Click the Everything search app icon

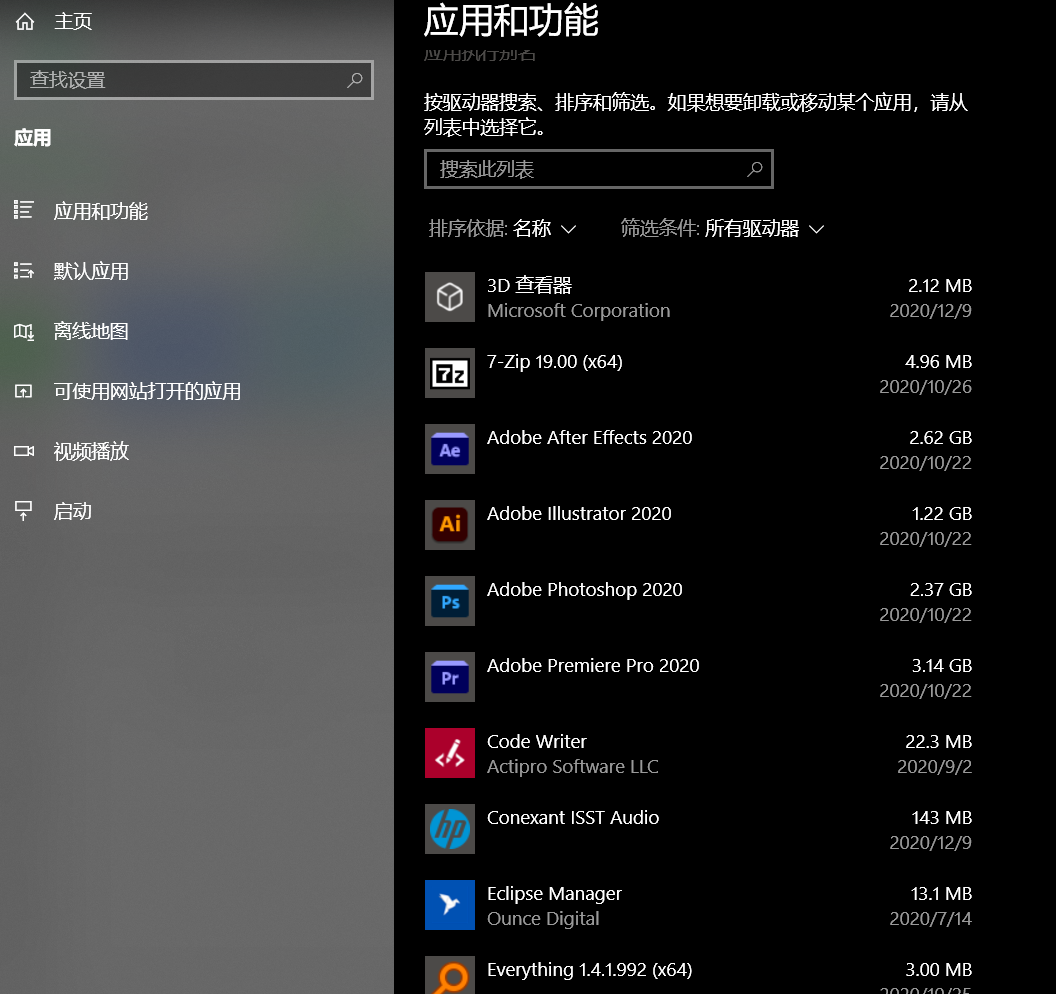(450, 975)
